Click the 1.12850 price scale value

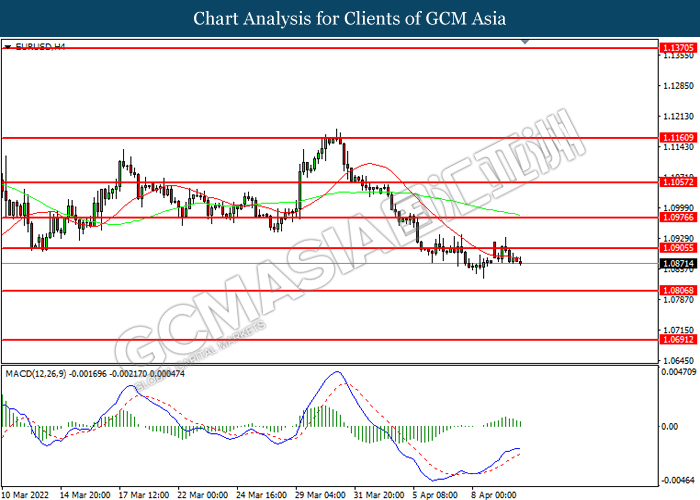pos(679,86)
